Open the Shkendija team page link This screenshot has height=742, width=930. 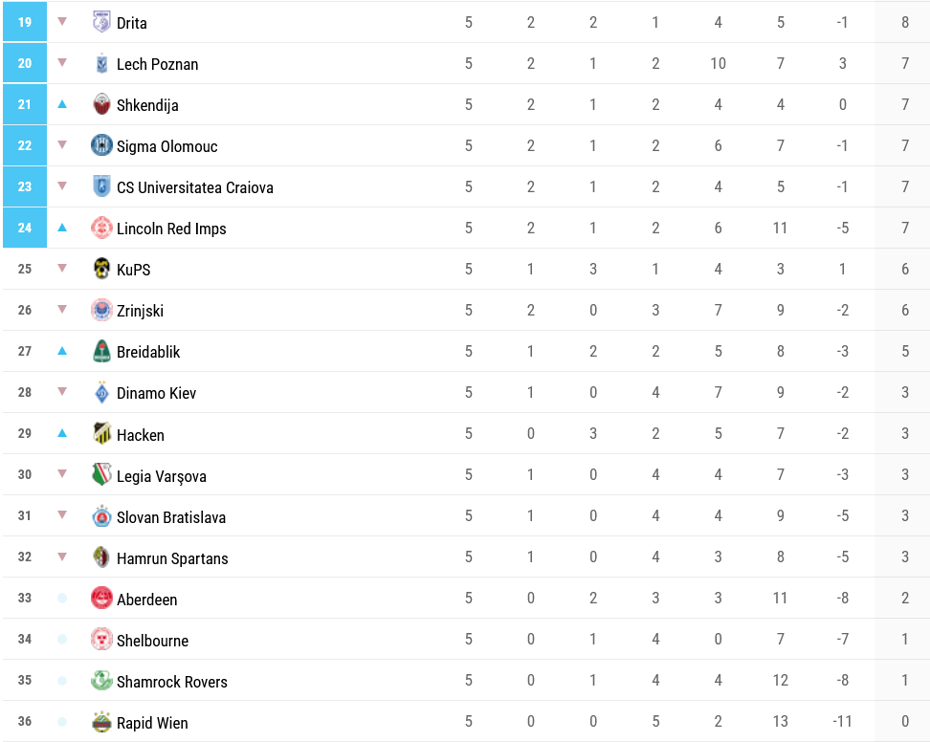147,105
